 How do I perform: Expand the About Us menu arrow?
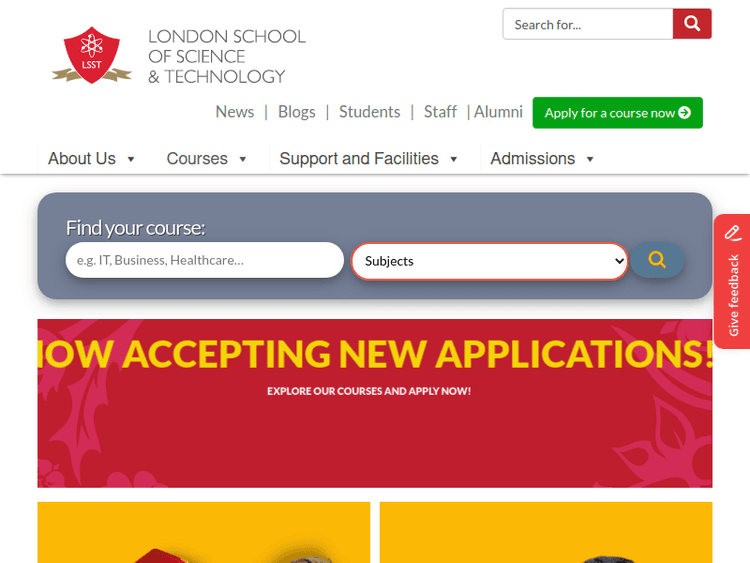(131, 159)
